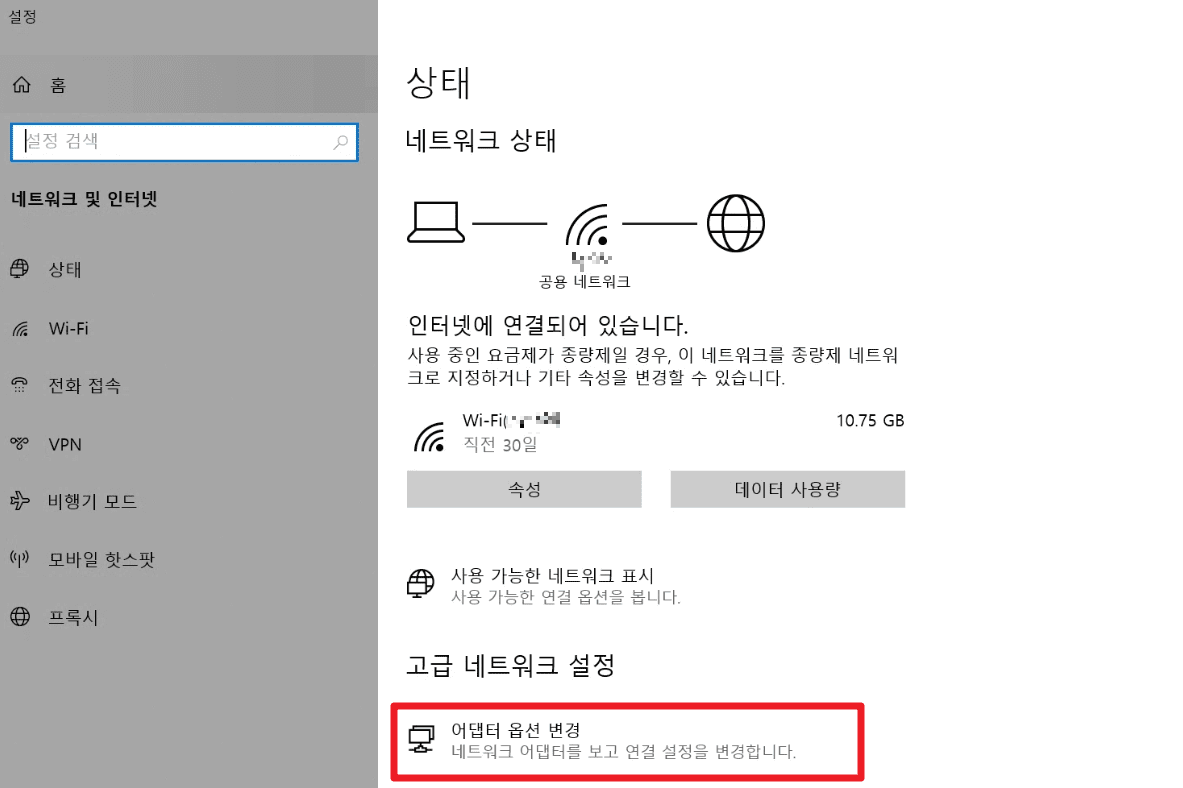This screenshot has width=1183, height=788.
Task: Click the internet globe icon in diagram
Action: click(x=736, y=222)
